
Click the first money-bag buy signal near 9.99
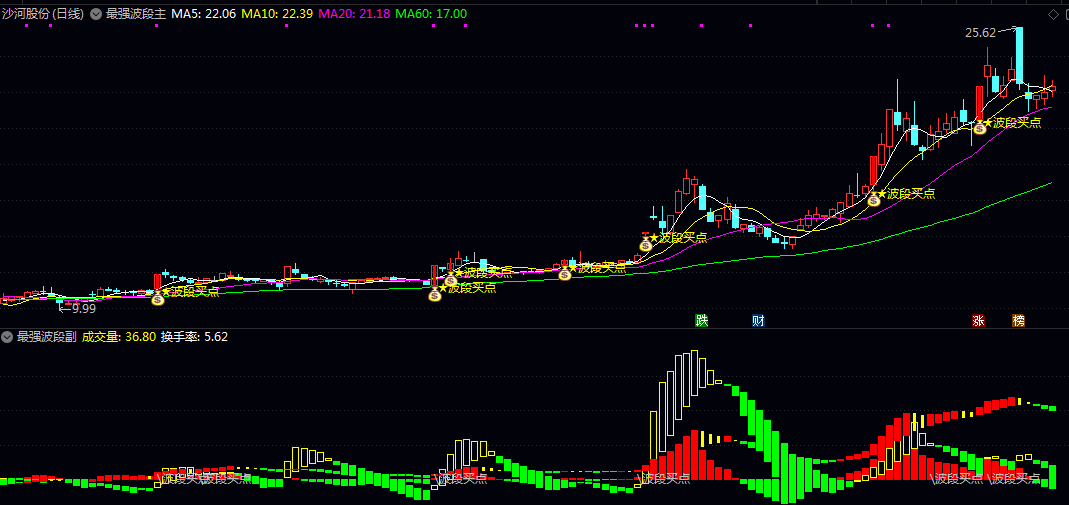(x=157, y=299)
